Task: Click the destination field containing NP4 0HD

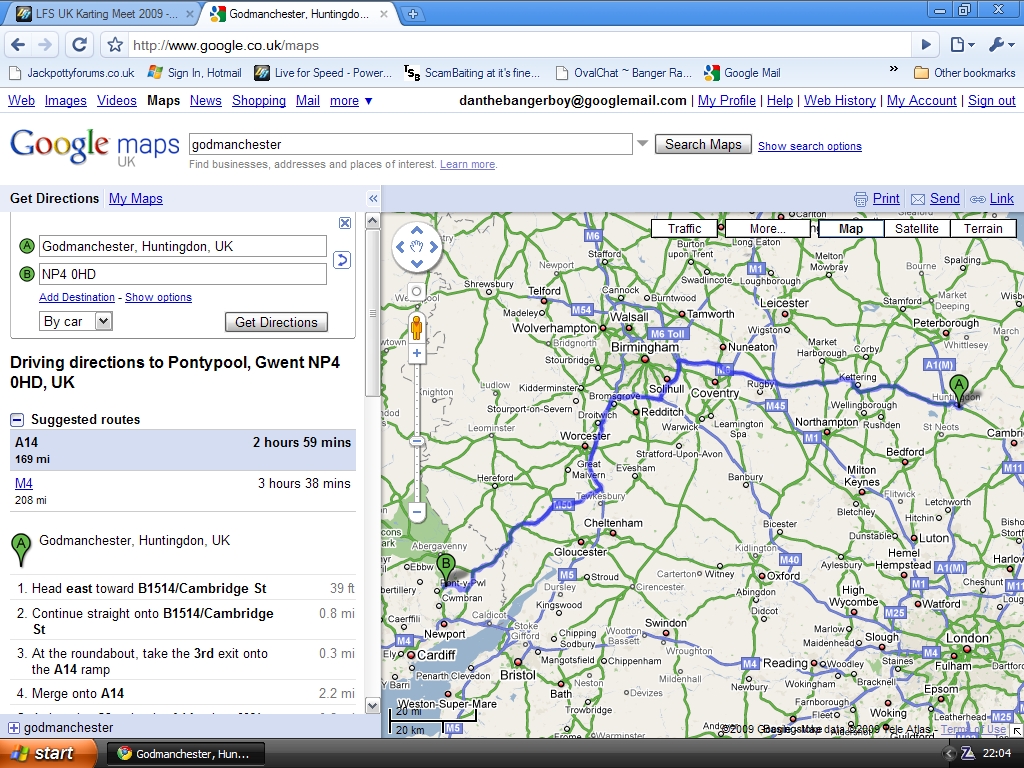Action: click(x=183, y=274)
